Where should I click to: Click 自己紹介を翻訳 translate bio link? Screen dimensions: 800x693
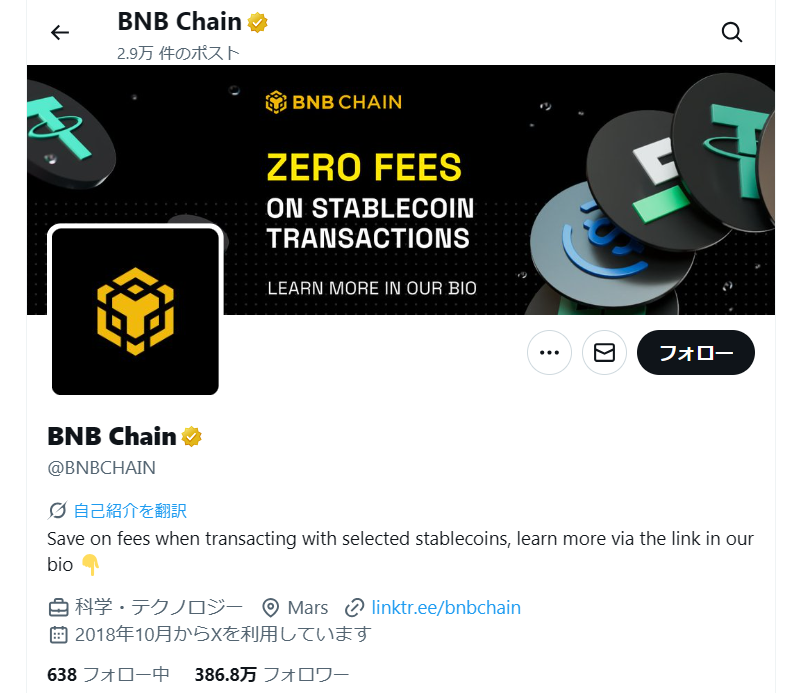[x=130, y=511]
